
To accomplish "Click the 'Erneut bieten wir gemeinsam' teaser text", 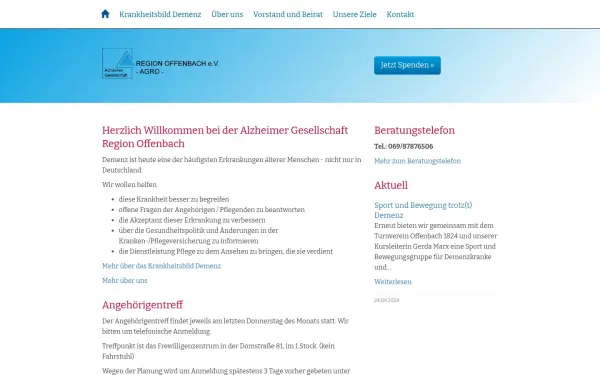I will pyautogui.click(x=435, y=246).
